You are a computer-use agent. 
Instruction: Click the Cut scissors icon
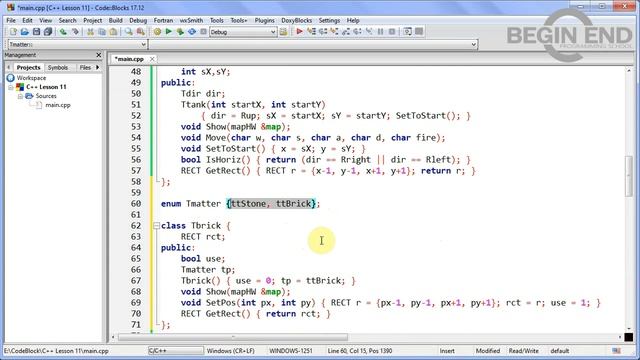tap(90, 32)
